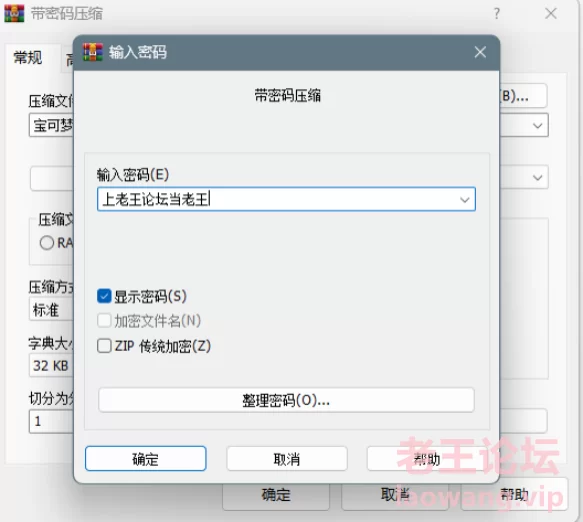Uncheck the 显示密码(S) checkbox
The width and height of the screenshot is (583, 522).
point(104,296)
